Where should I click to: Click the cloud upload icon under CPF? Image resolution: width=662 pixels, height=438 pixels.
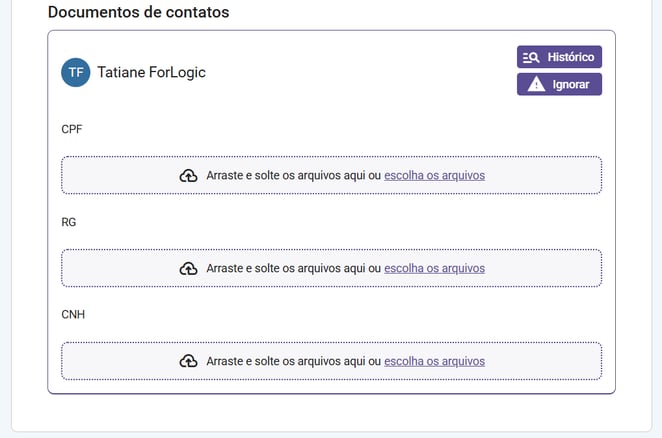click(188, 176)
